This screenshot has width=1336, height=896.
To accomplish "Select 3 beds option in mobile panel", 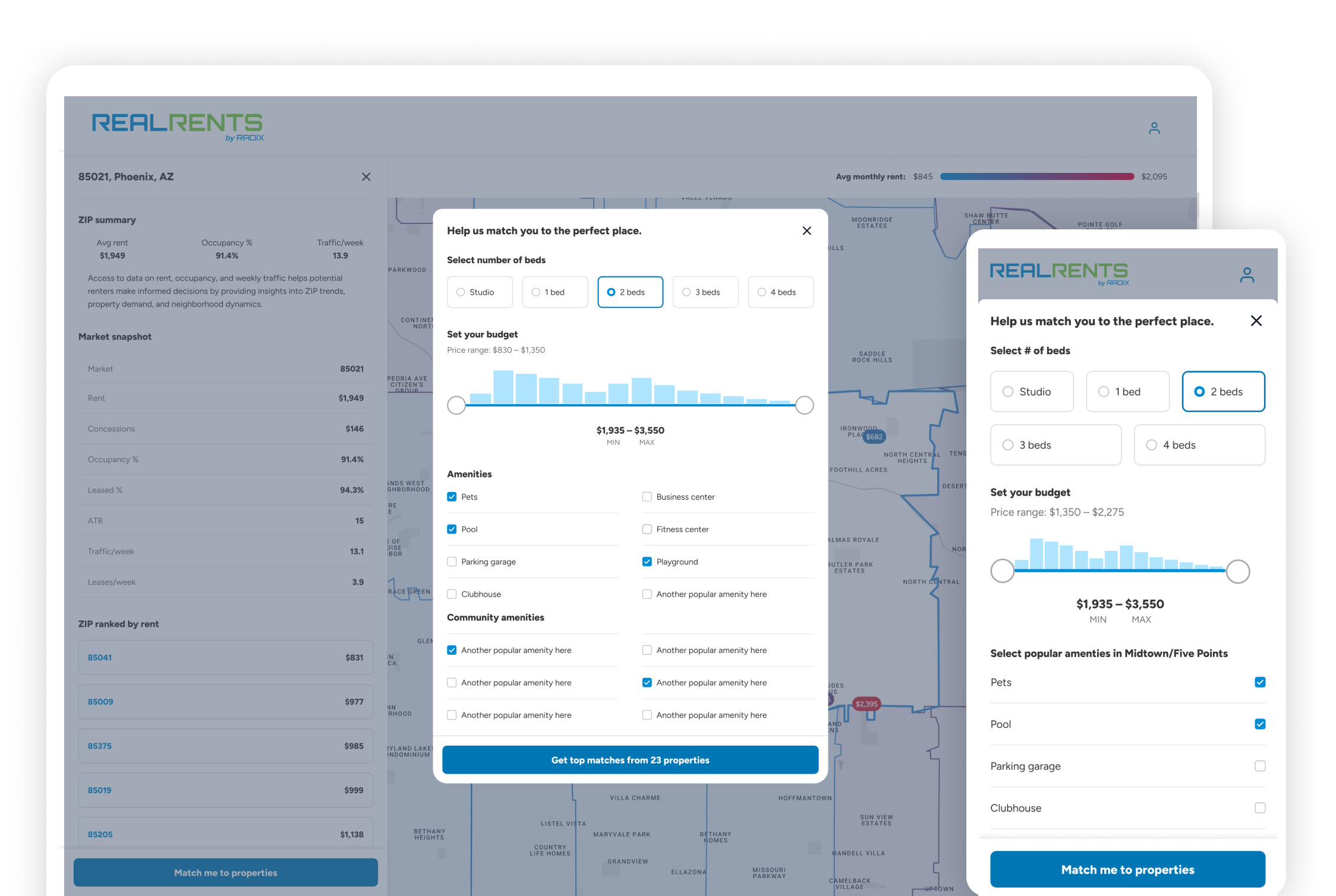I will coord(1055,445).
